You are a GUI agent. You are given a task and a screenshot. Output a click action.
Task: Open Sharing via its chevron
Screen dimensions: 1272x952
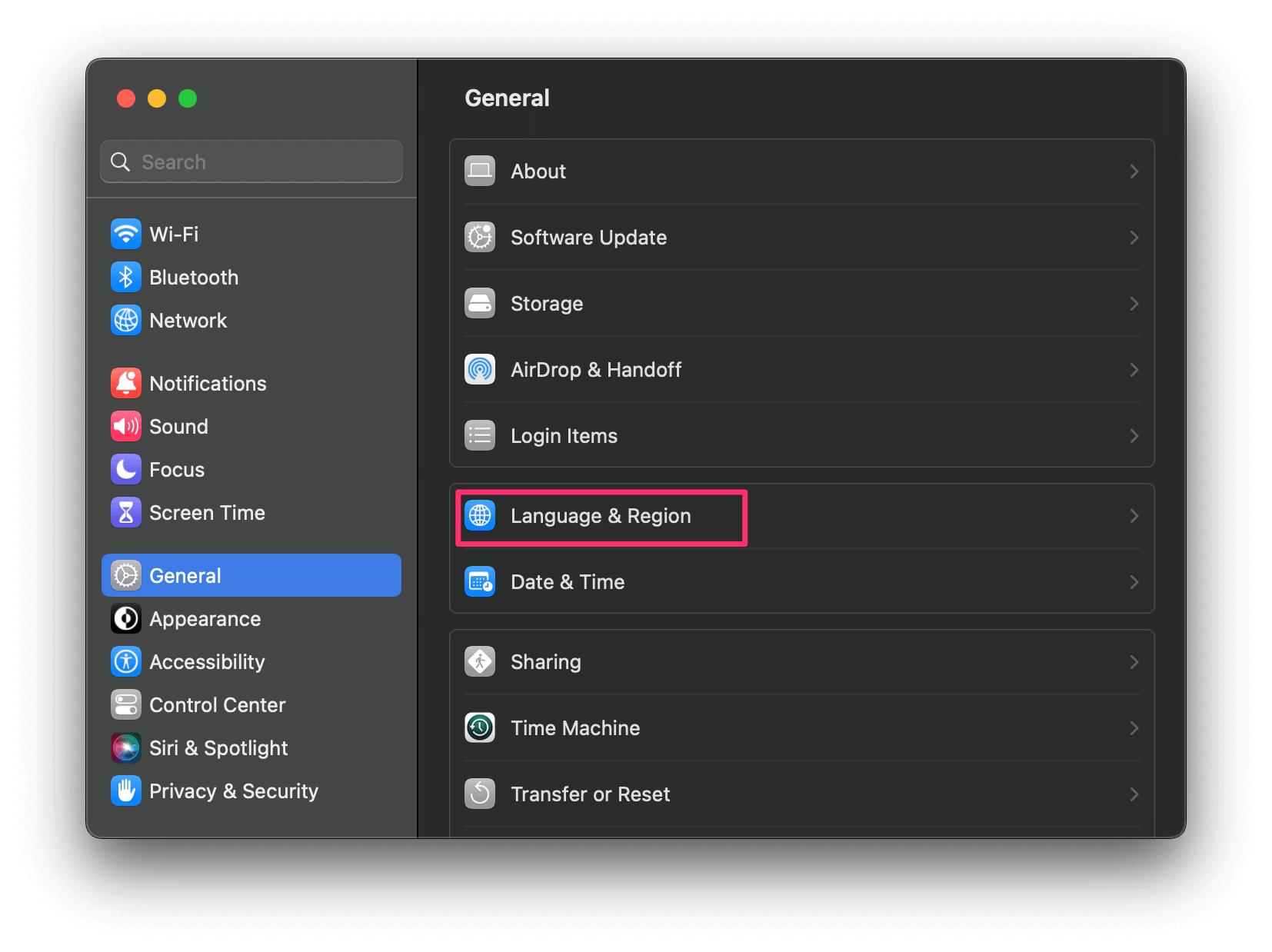[1134, 662]
